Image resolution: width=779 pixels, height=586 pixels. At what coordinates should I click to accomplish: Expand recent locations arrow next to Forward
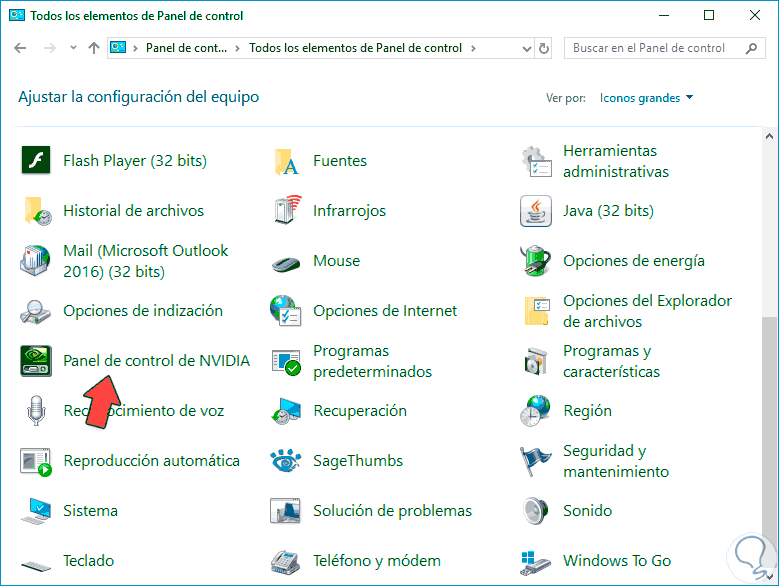[x=74, y=48]
